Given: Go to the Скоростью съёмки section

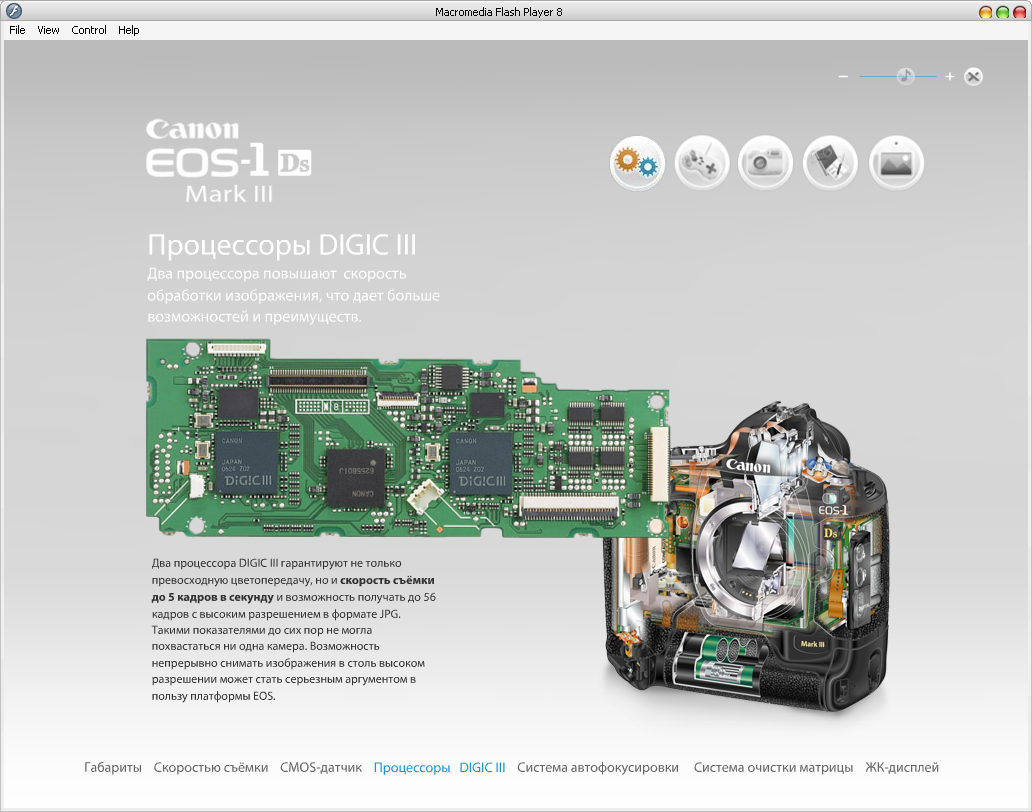Looking at the screenshot, I should [x=211, y=767].
